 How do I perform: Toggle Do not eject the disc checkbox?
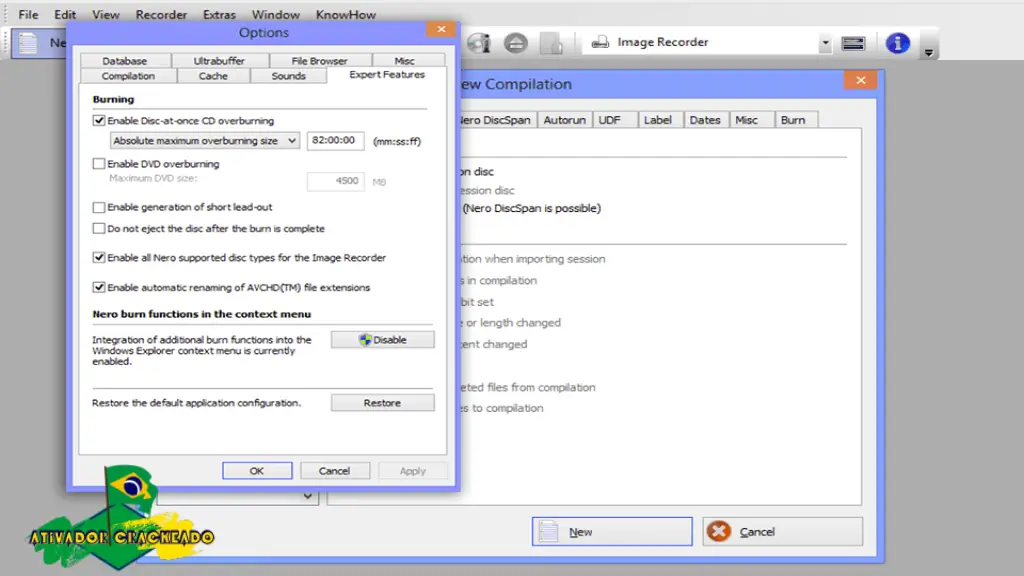99,229
